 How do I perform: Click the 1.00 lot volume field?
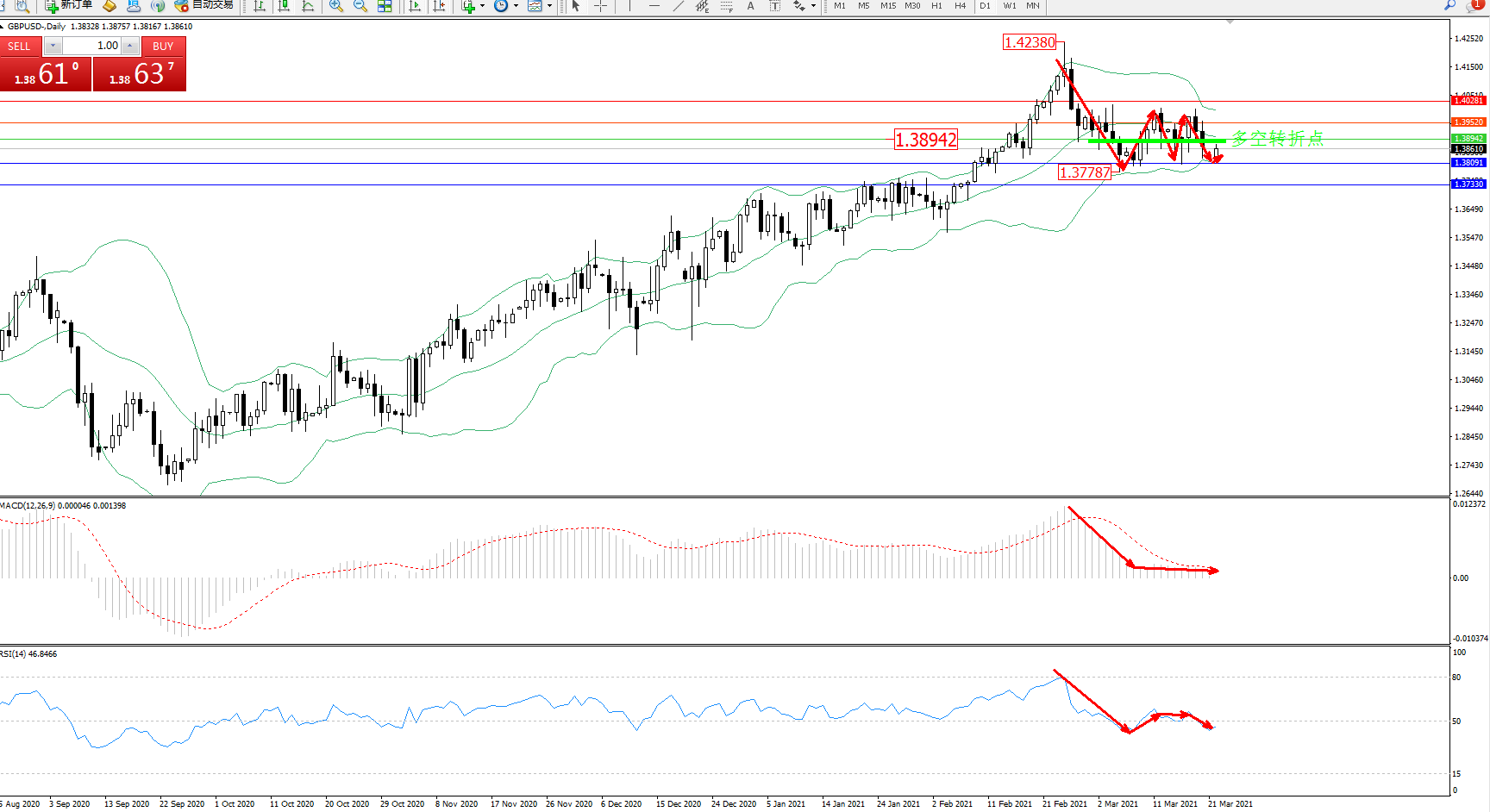pyautogui.click(x=91, y=46)
